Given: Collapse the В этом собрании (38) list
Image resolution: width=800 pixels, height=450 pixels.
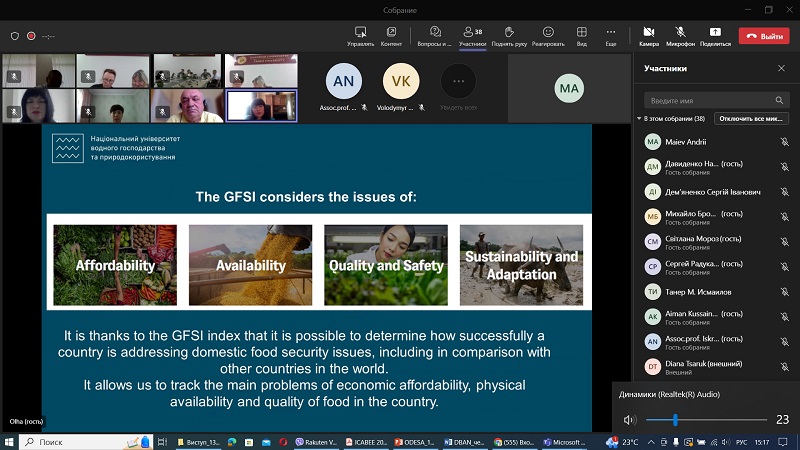Looking at the screenshot, I should (640, 118).
